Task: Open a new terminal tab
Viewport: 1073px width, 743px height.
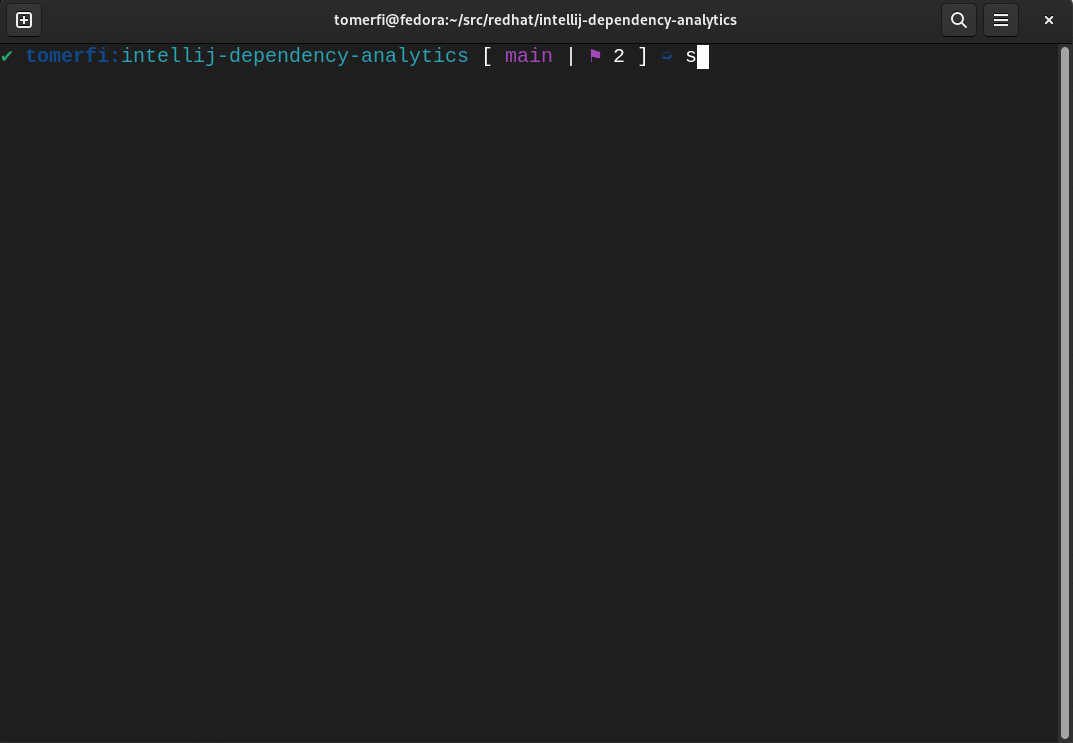Action: coord(23,20)
